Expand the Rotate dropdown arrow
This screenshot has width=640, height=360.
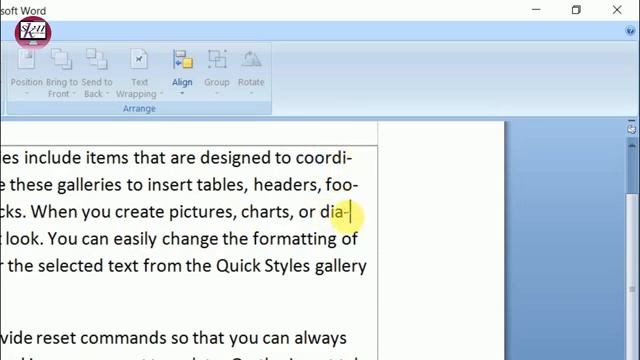(251, 93)
